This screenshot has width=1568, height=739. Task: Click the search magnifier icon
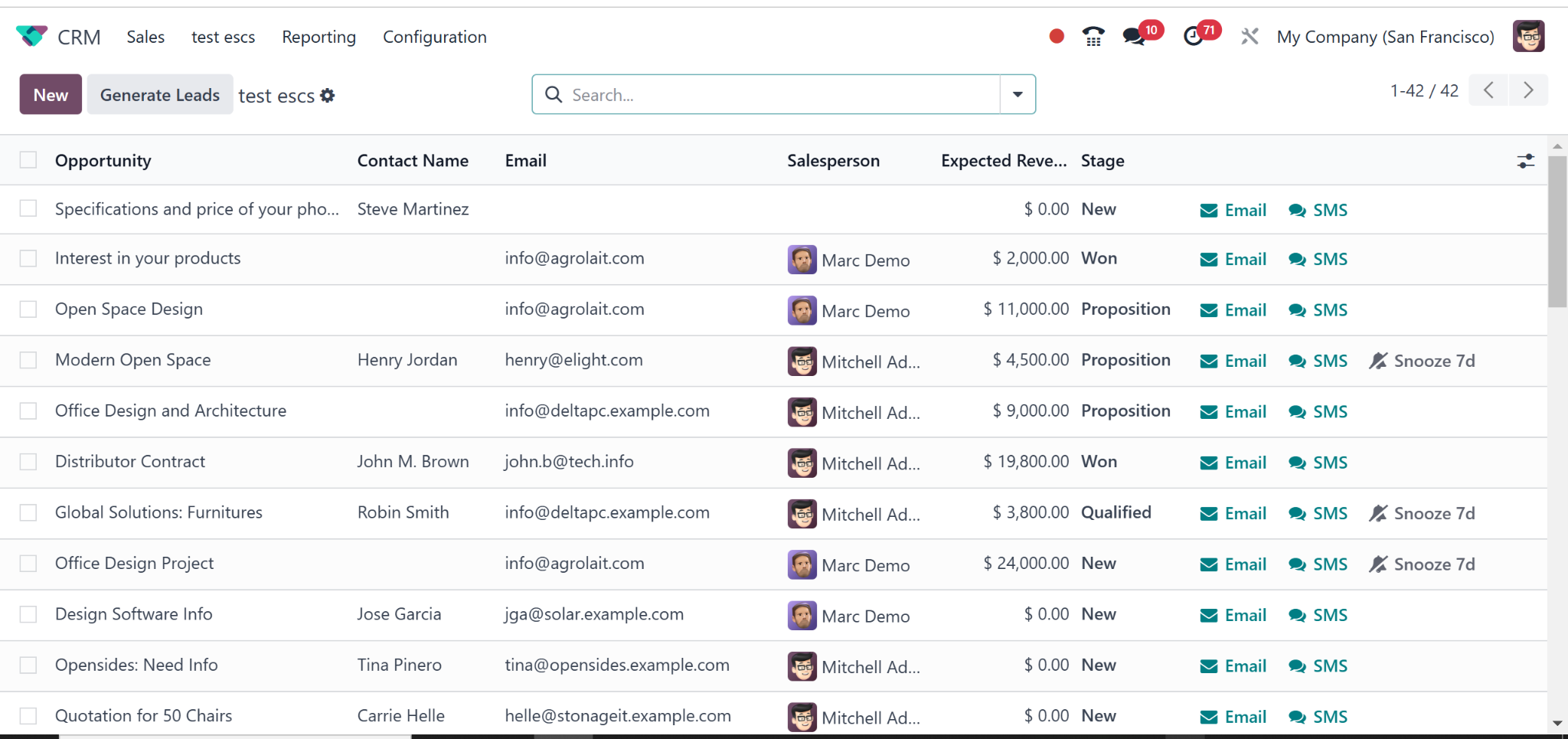(x=553, y=94)
